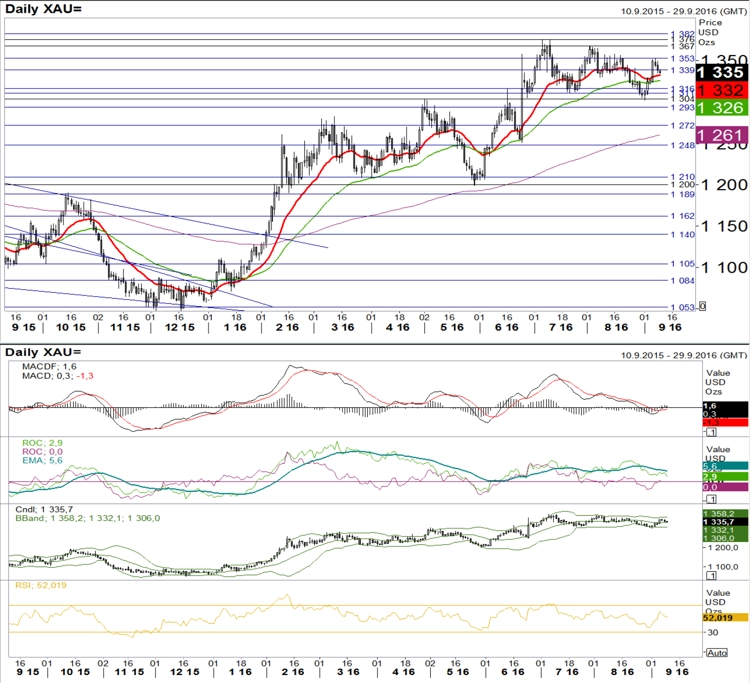Image resolution: width=750 pixels, height=683 pixels.
Task: Click the green ROC; 2,9 legend label
Action: pyautogui.click(x=42, y=443)
